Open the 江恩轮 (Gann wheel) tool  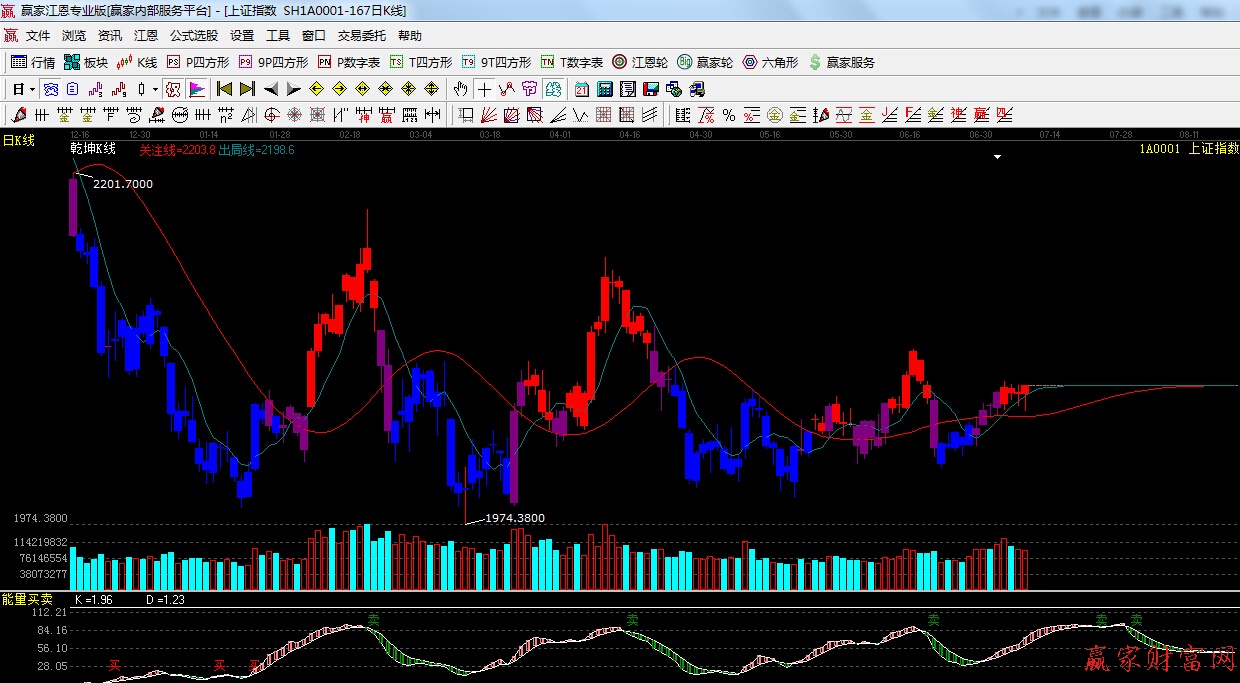[640, 62]
